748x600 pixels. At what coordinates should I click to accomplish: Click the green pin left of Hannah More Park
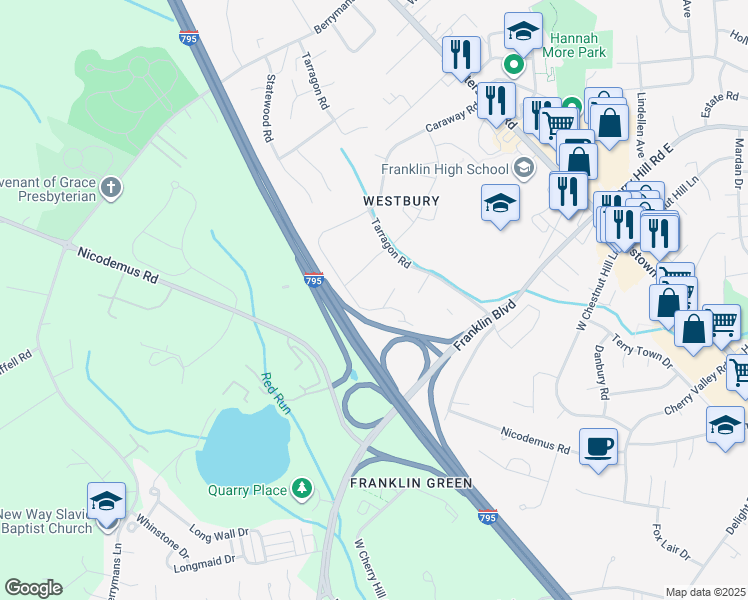pos(514,65)
